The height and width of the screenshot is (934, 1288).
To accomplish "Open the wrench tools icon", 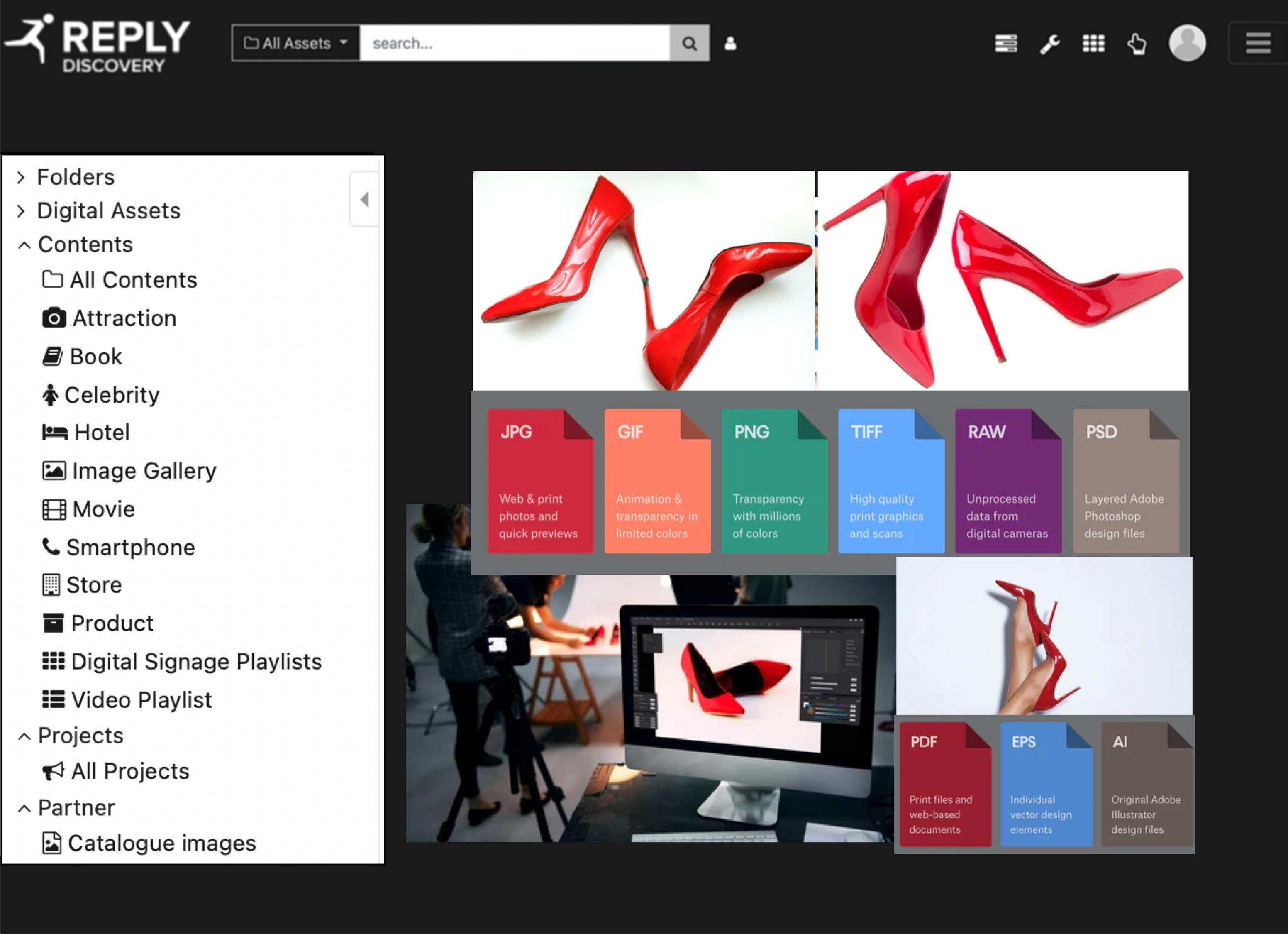I will tap(1049, 44).
